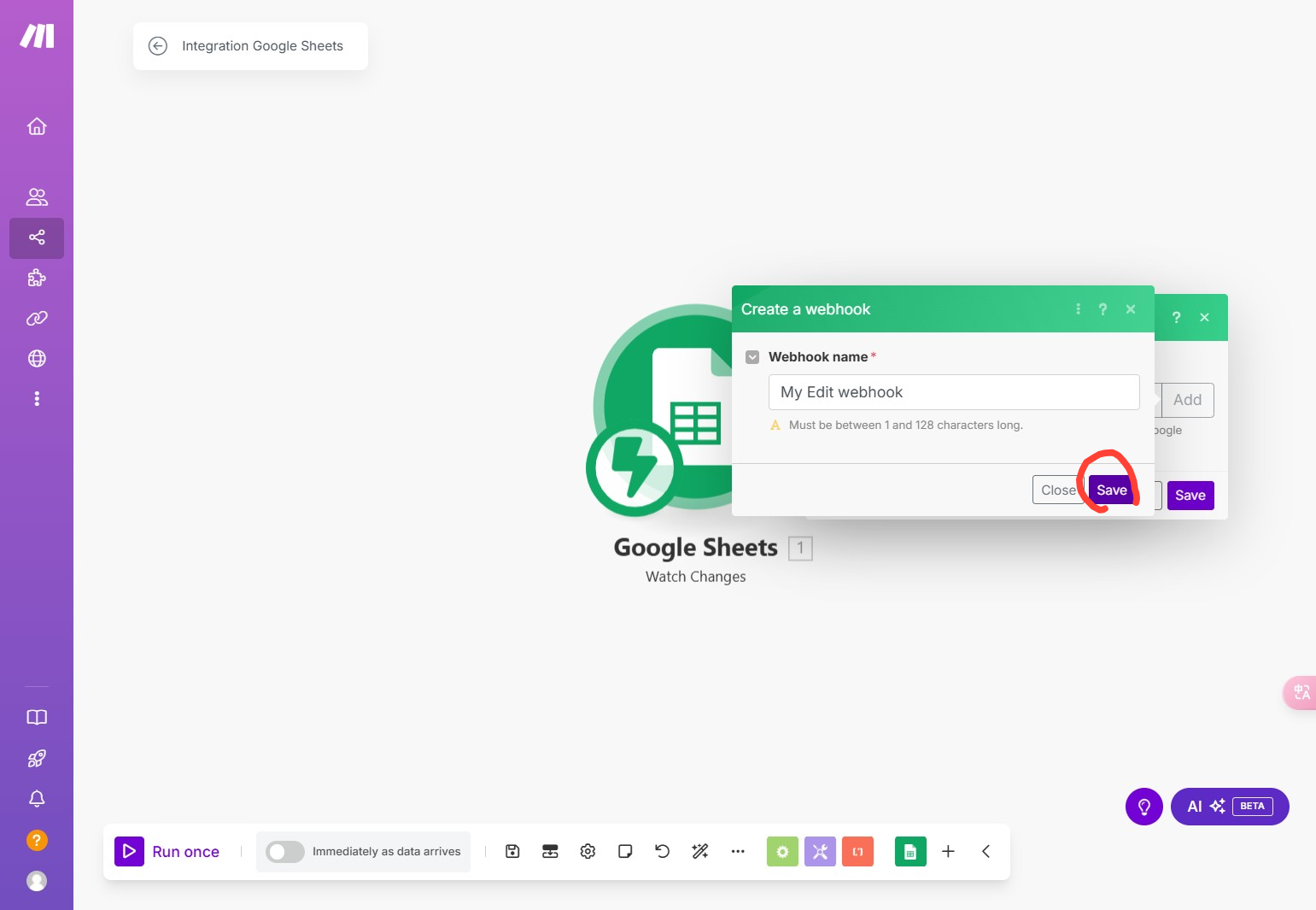Save the new webhook

tap(1112, 490)
